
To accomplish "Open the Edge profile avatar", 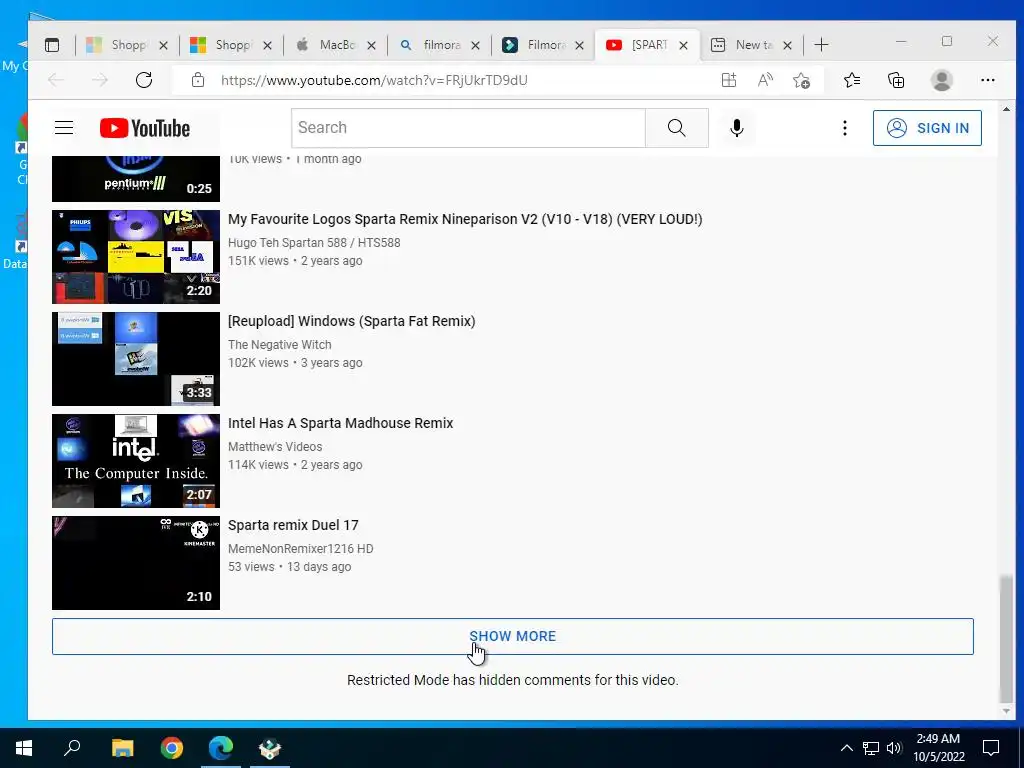I will 942,80.
